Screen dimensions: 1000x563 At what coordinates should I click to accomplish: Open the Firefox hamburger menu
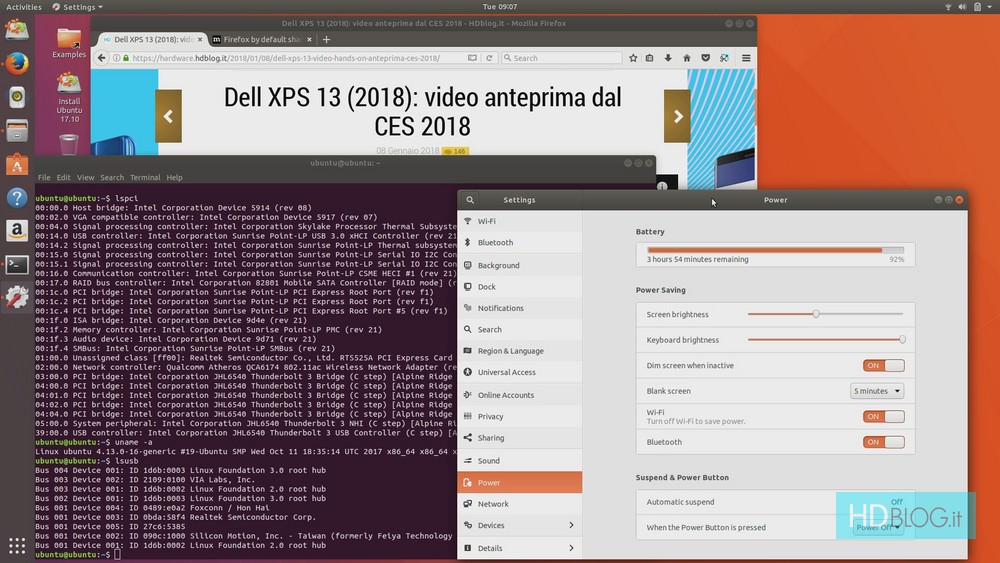tap(746, 58)
